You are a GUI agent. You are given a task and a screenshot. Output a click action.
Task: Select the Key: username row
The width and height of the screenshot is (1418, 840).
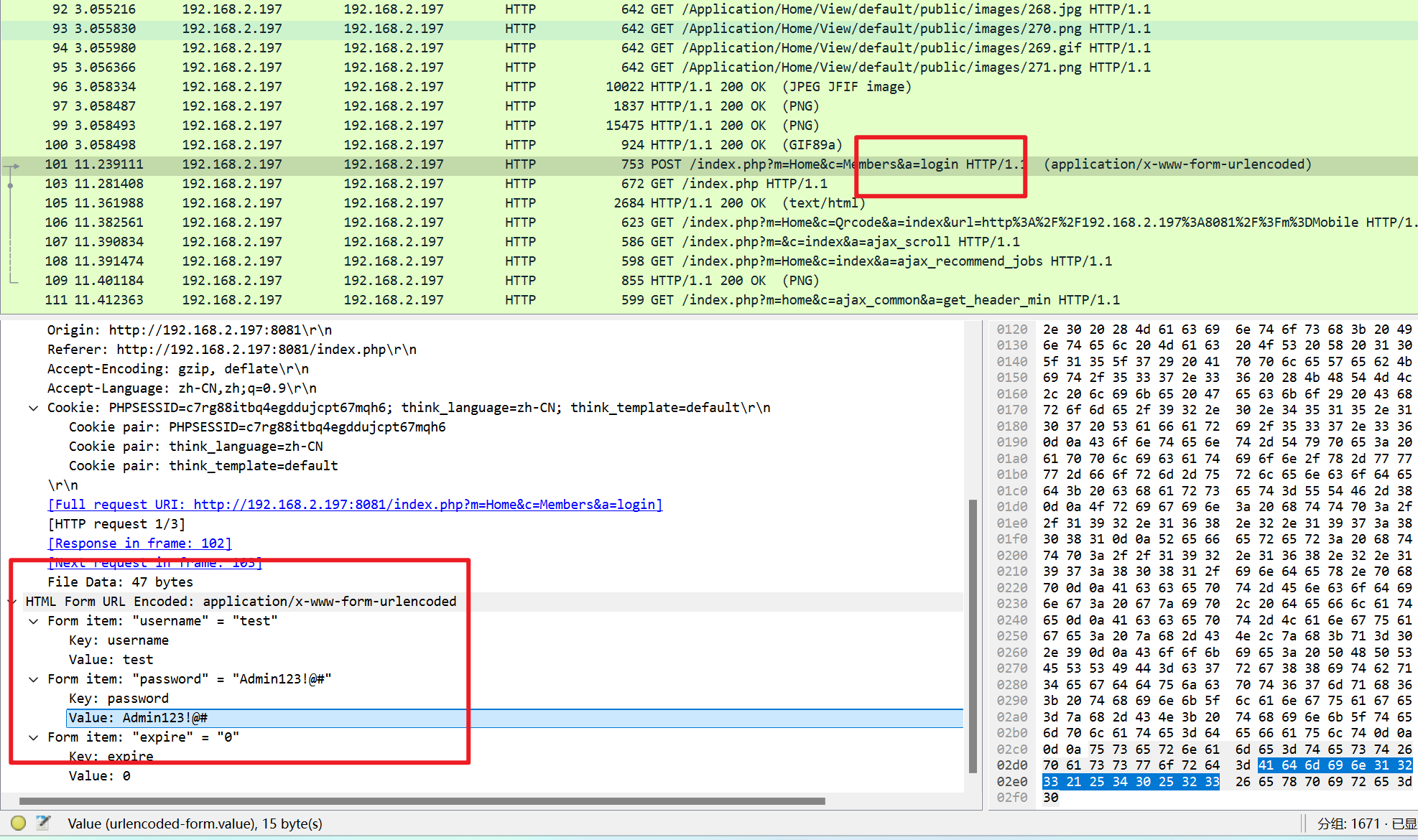pyautogui.click(x=119, y=640)
